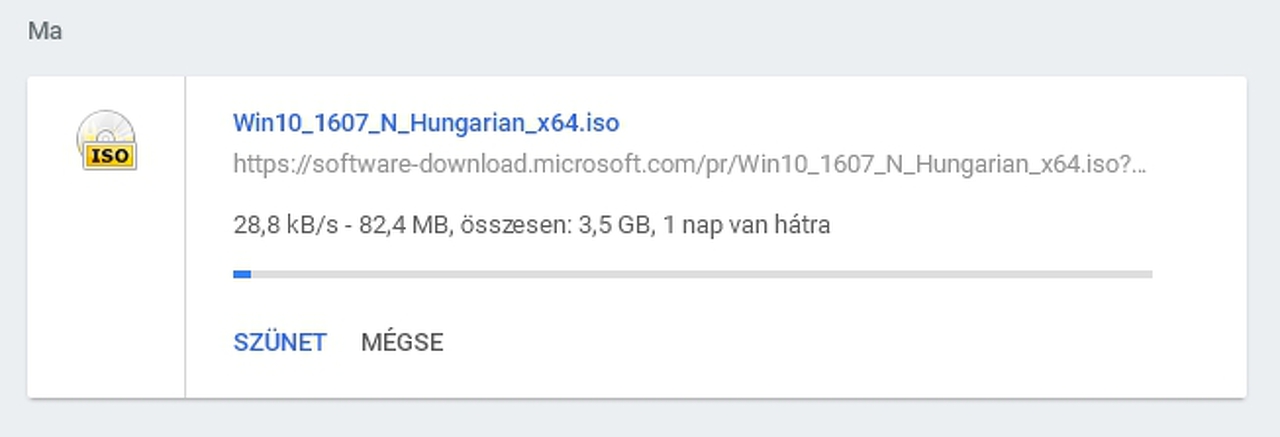Pause the download with SZÜNET
The image size is (1280, 437).
pos(279,342)
